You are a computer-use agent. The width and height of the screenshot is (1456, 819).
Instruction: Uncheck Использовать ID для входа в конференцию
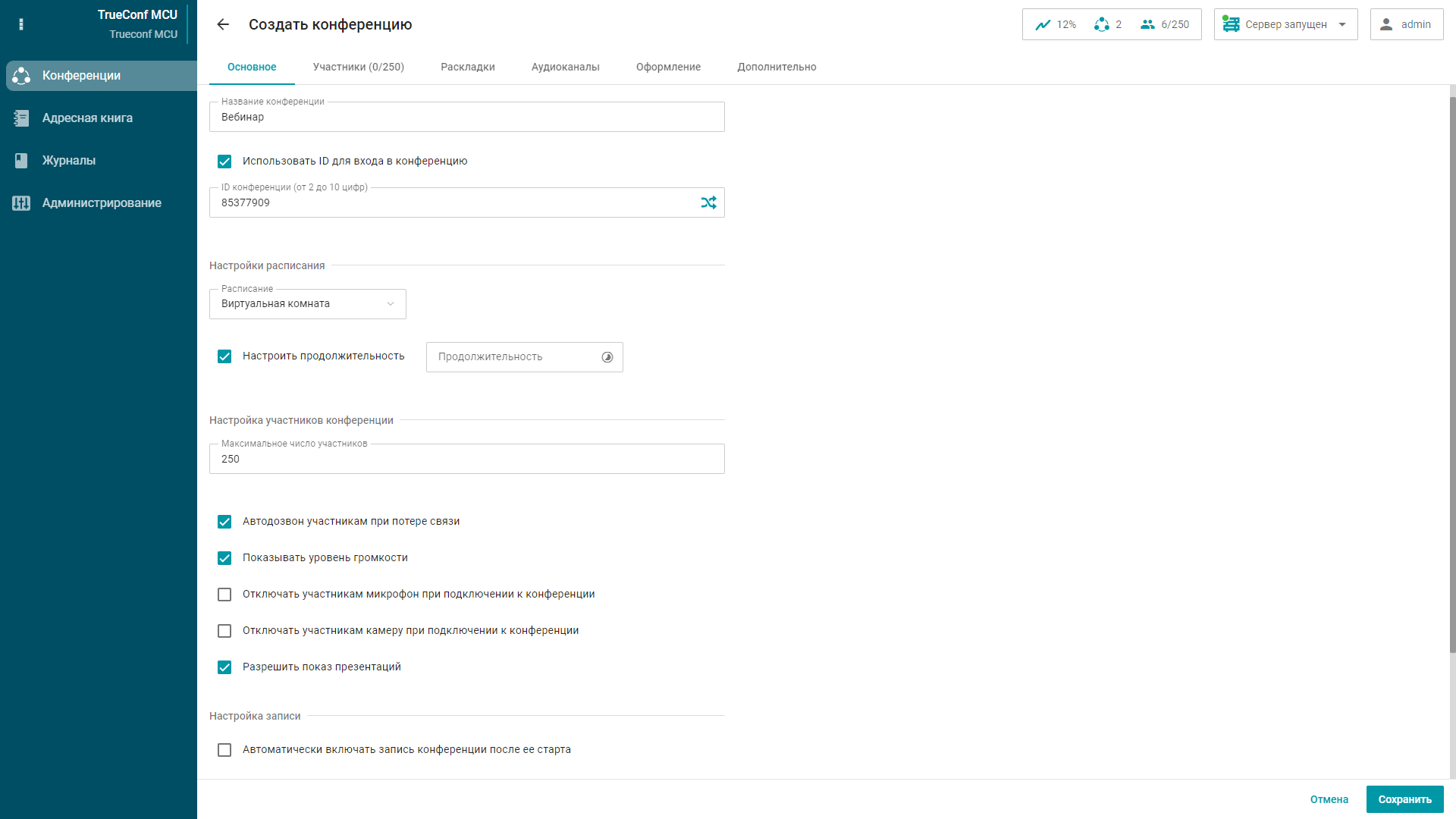pyautogui.click(x=224, y=162)
